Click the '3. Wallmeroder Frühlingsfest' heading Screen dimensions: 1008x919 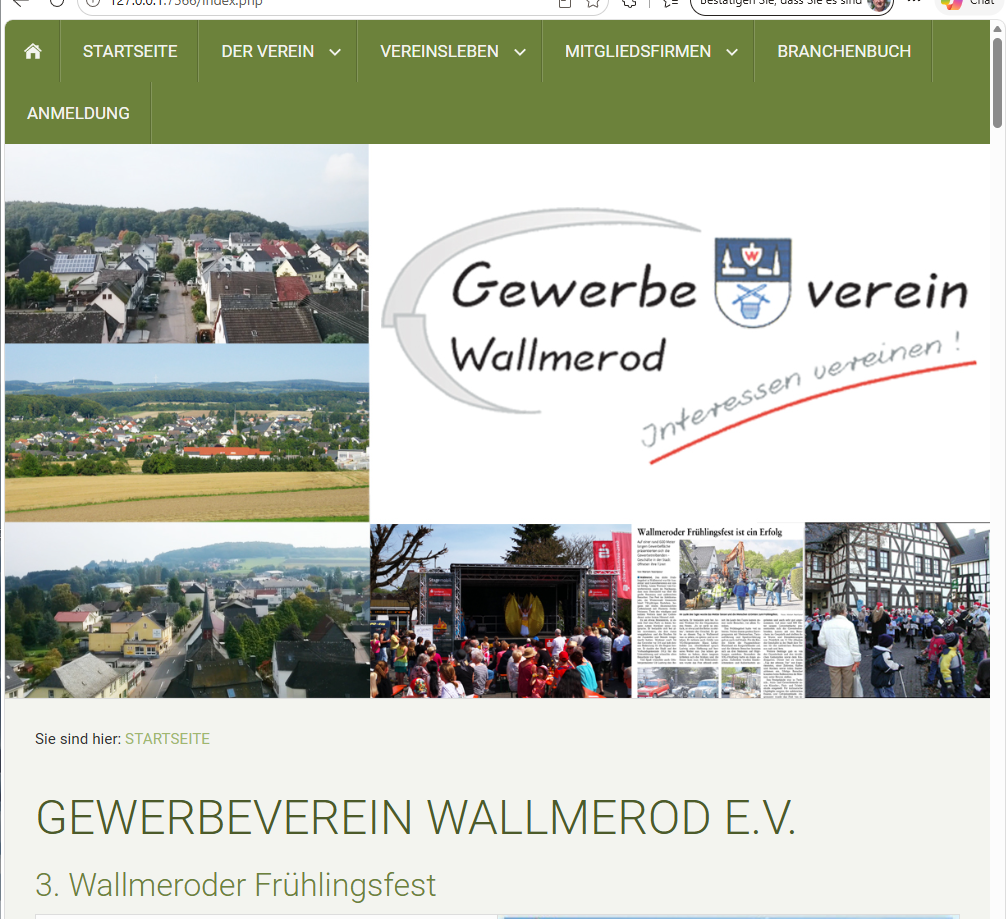(236, 885)
